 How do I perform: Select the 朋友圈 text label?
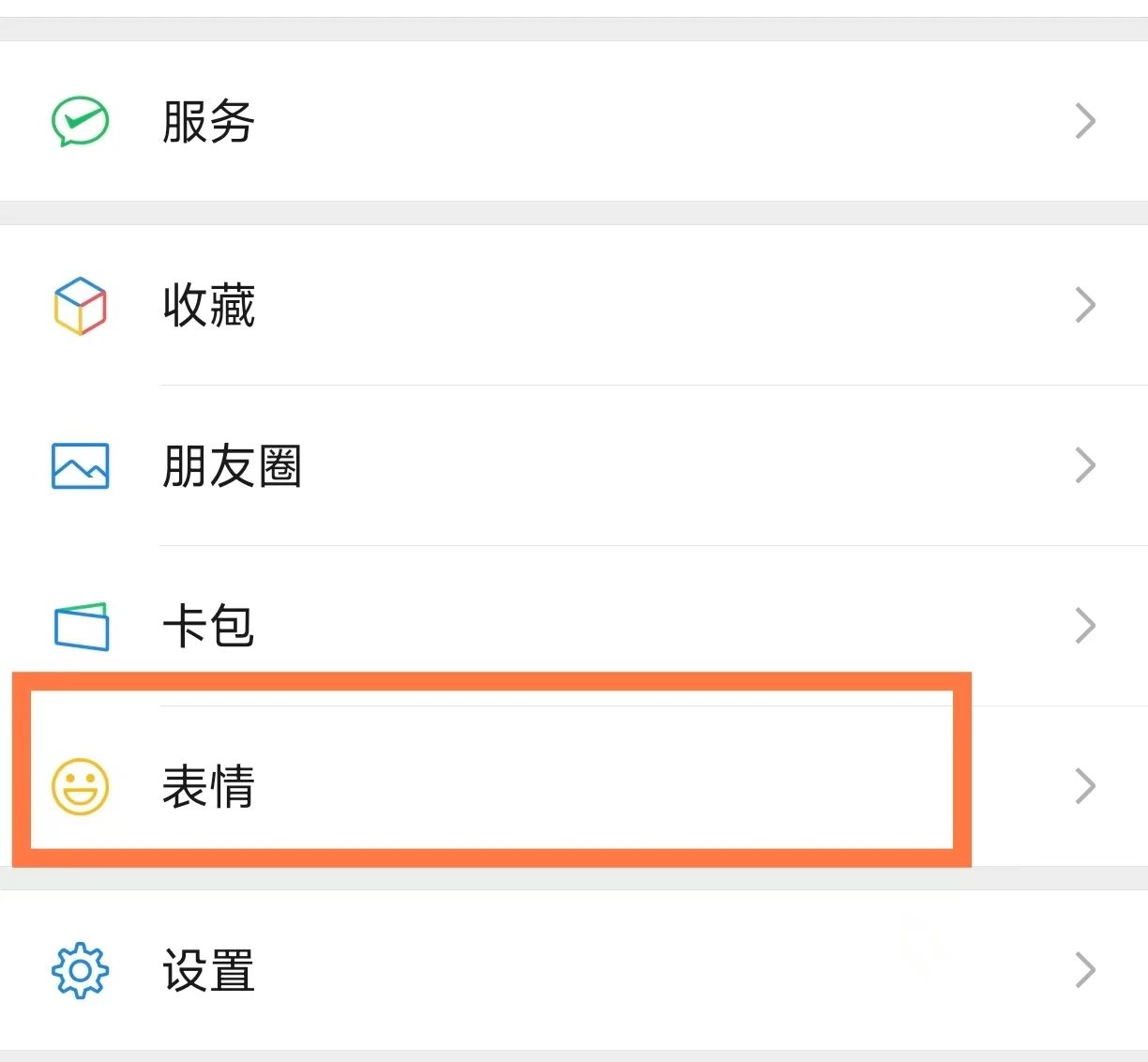232,465
